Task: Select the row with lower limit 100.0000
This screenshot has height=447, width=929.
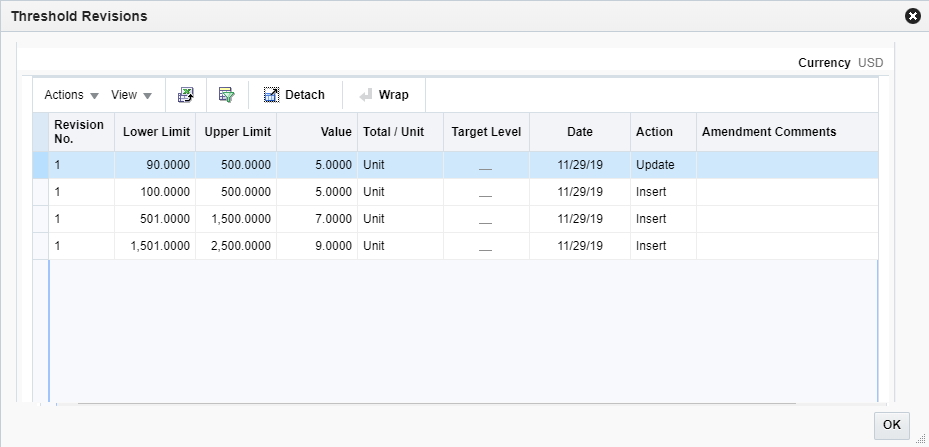Action: [456, 192]
